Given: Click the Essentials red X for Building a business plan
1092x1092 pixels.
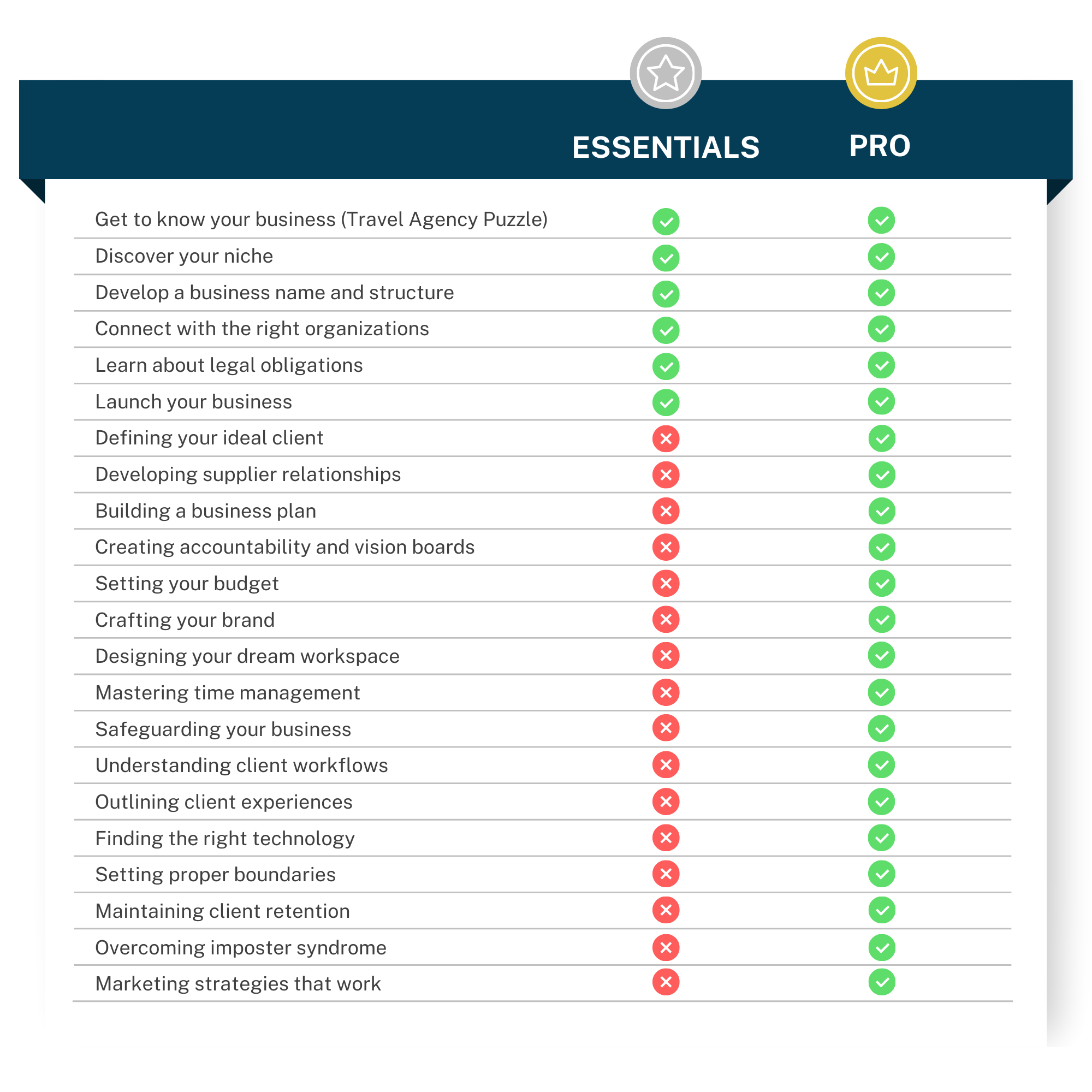Looking at the screenshot, I should click(x=666, y=511).
